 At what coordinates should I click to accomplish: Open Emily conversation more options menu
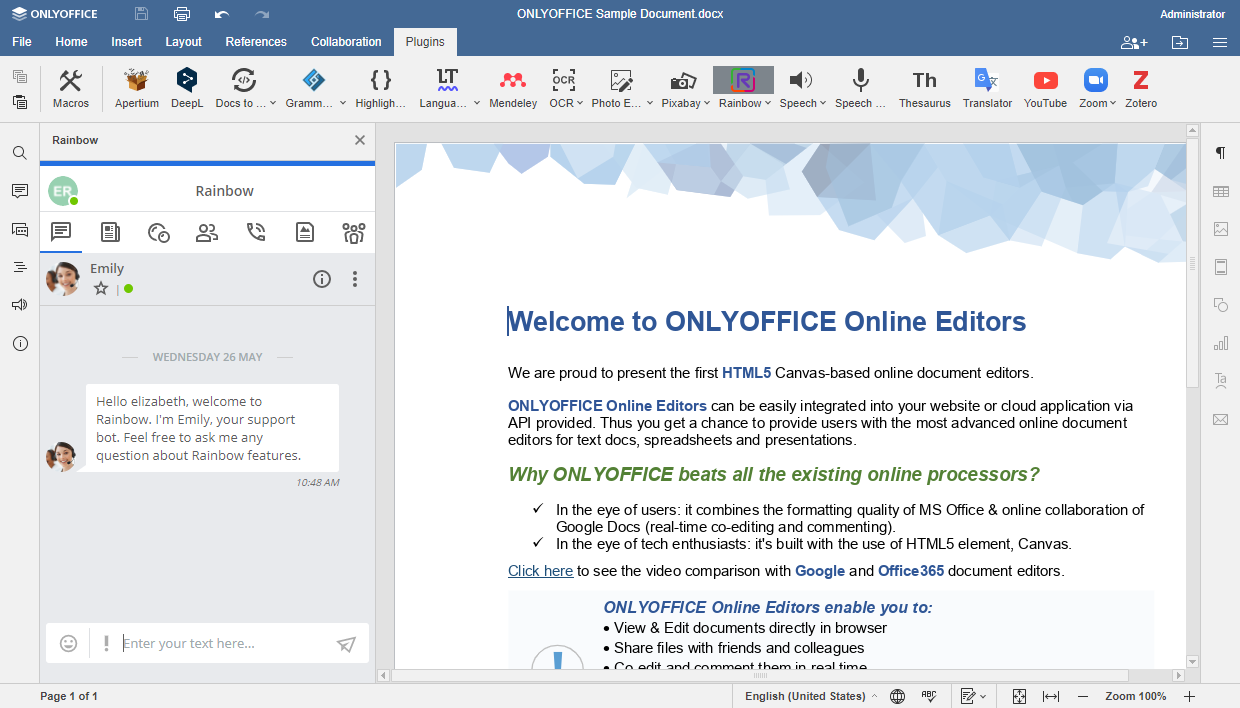click(x=355, y=279)
